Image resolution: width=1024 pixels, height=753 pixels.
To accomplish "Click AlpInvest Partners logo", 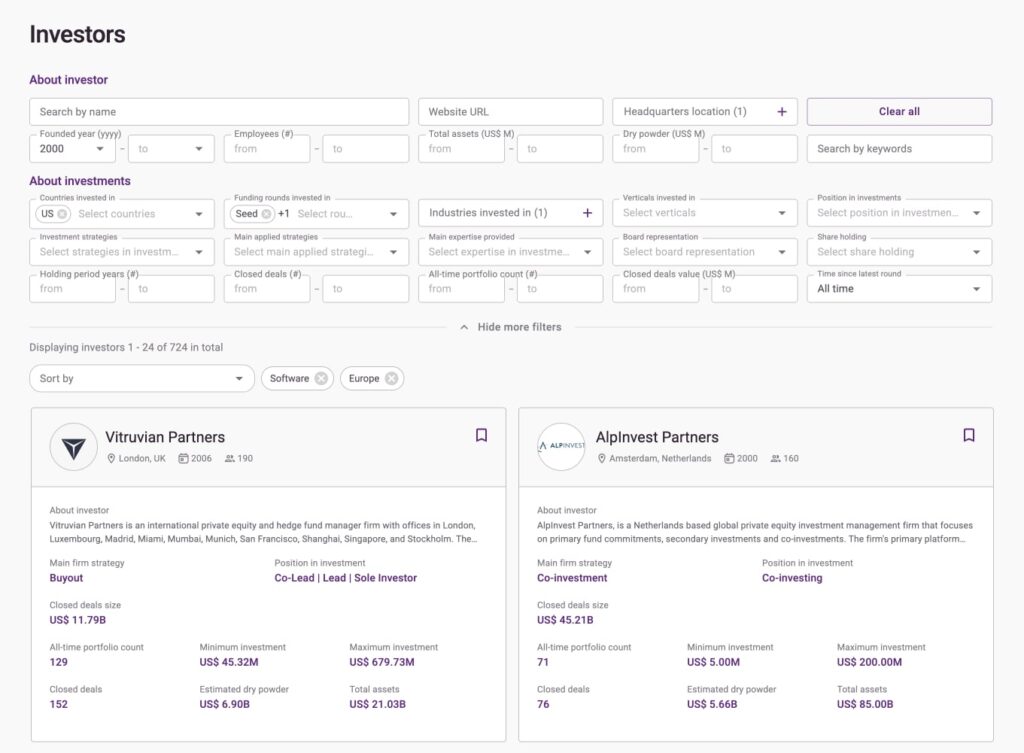I will [561, 447].
